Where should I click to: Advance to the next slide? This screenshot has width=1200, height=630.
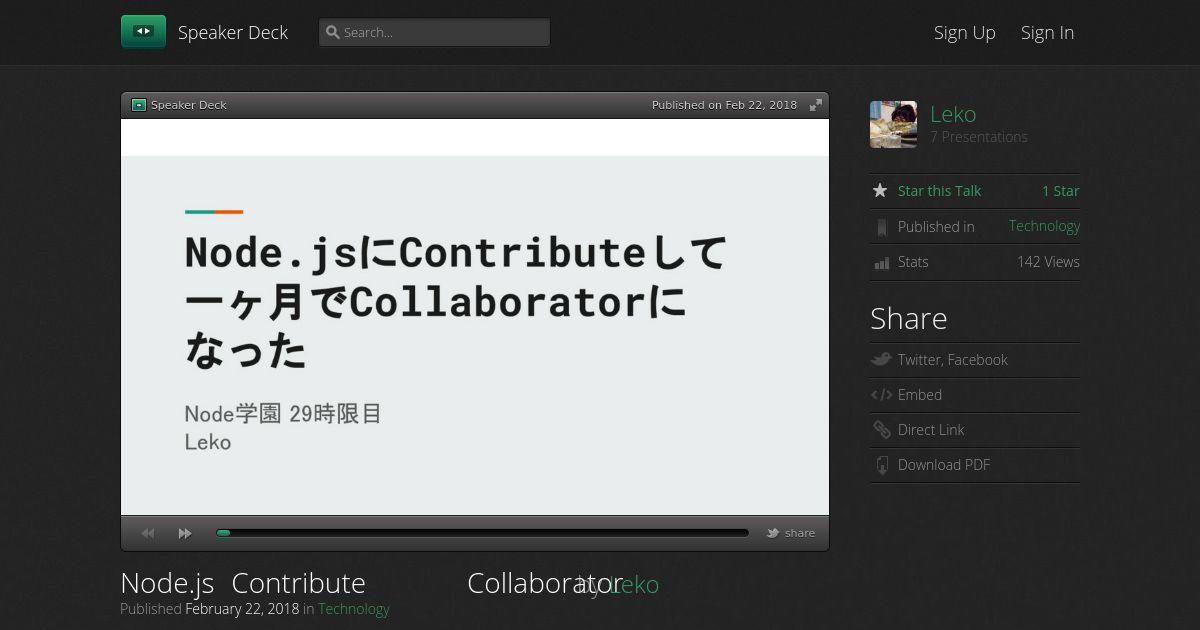(x=185, y=533)
